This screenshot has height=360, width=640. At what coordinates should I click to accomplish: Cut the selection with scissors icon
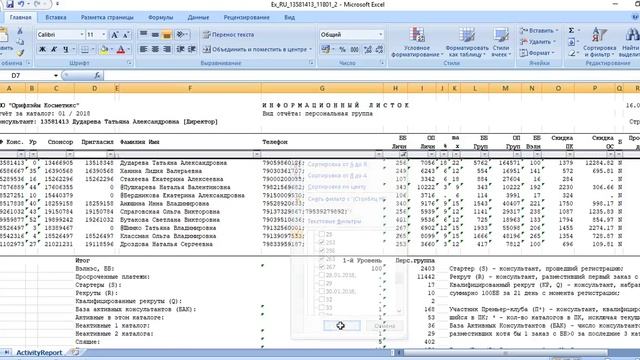[20, 31]
